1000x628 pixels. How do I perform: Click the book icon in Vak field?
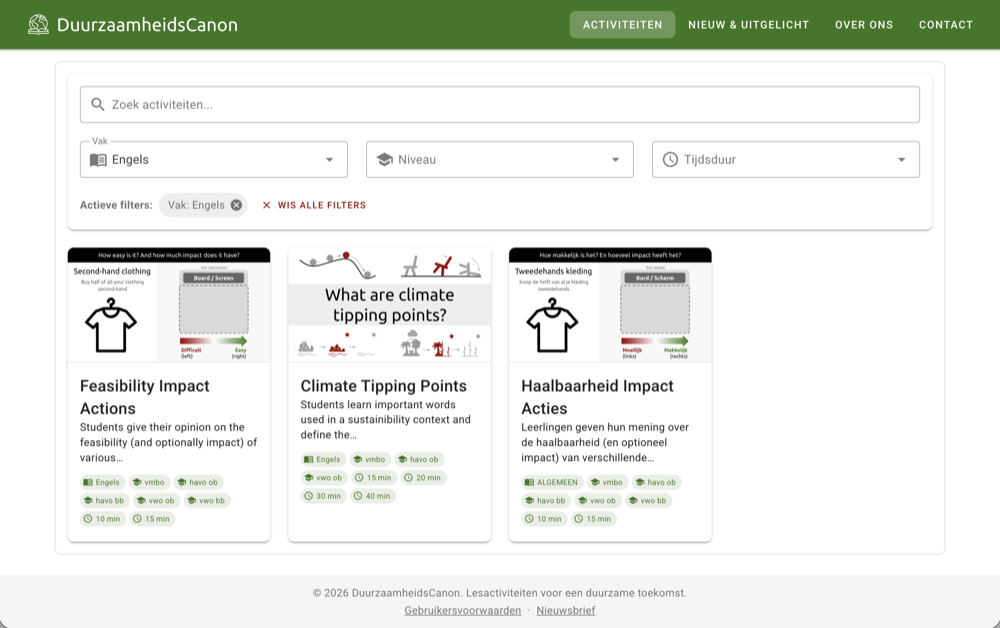point(98,159)
